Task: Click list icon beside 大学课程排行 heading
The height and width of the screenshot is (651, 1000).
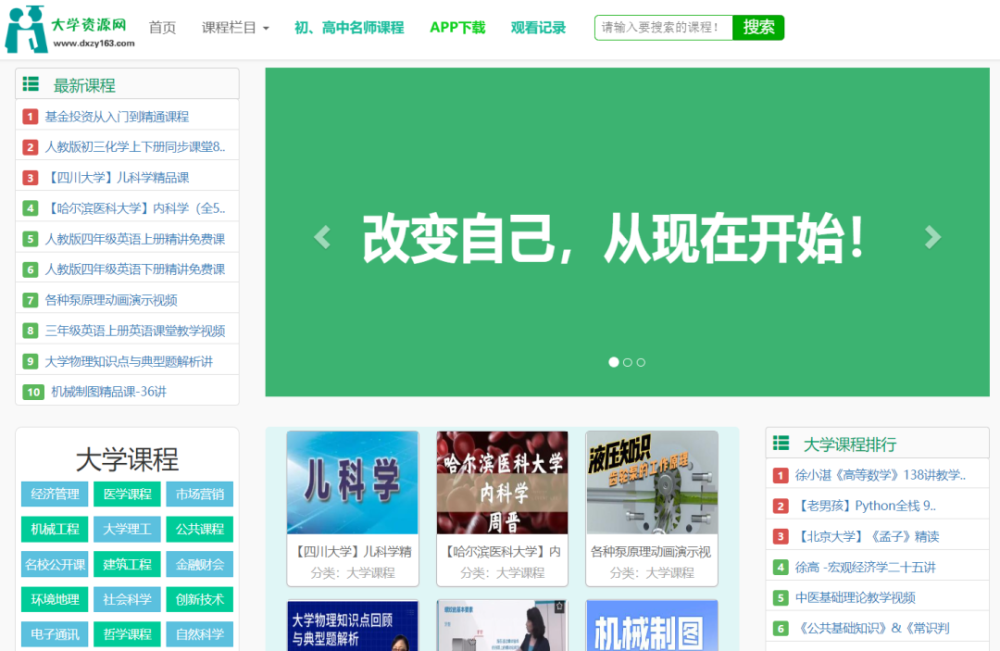Action: [781, 443]
